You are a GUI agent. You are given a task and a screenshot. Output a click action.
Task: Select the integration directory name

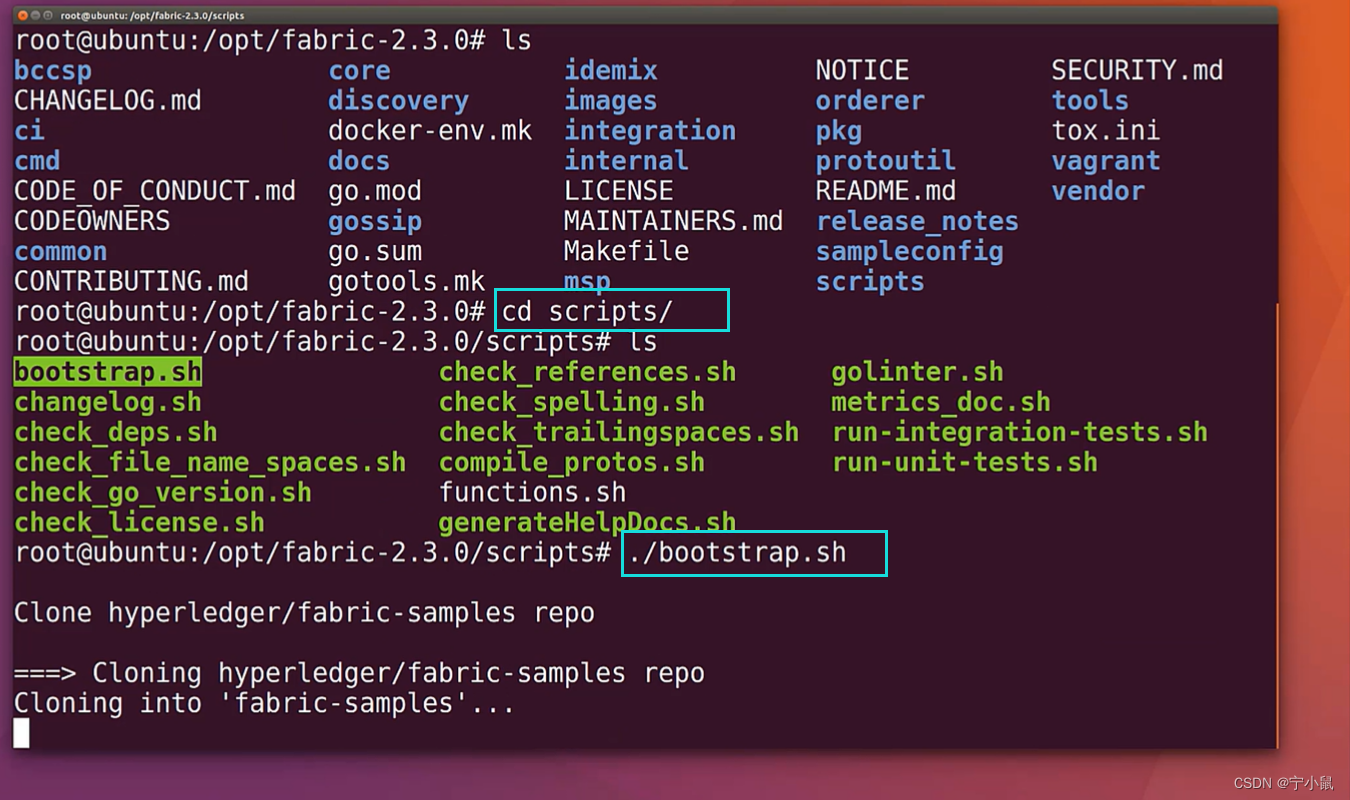pos(650,132)
